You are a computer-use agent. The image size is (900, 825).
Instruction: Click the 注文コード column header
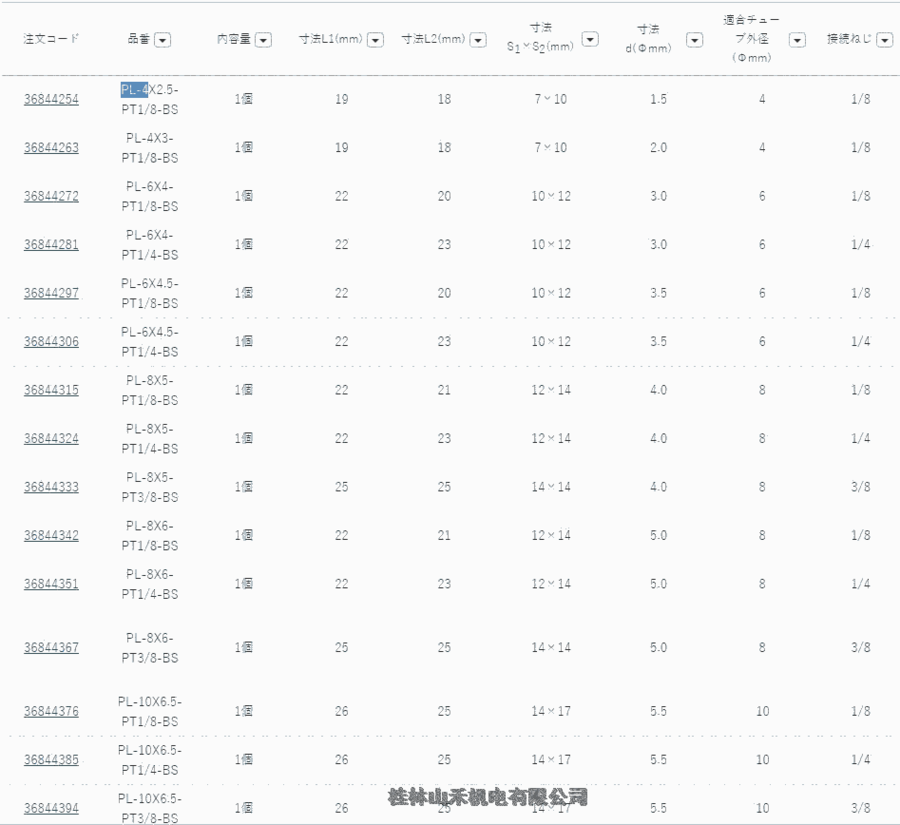tap(51, 39)
